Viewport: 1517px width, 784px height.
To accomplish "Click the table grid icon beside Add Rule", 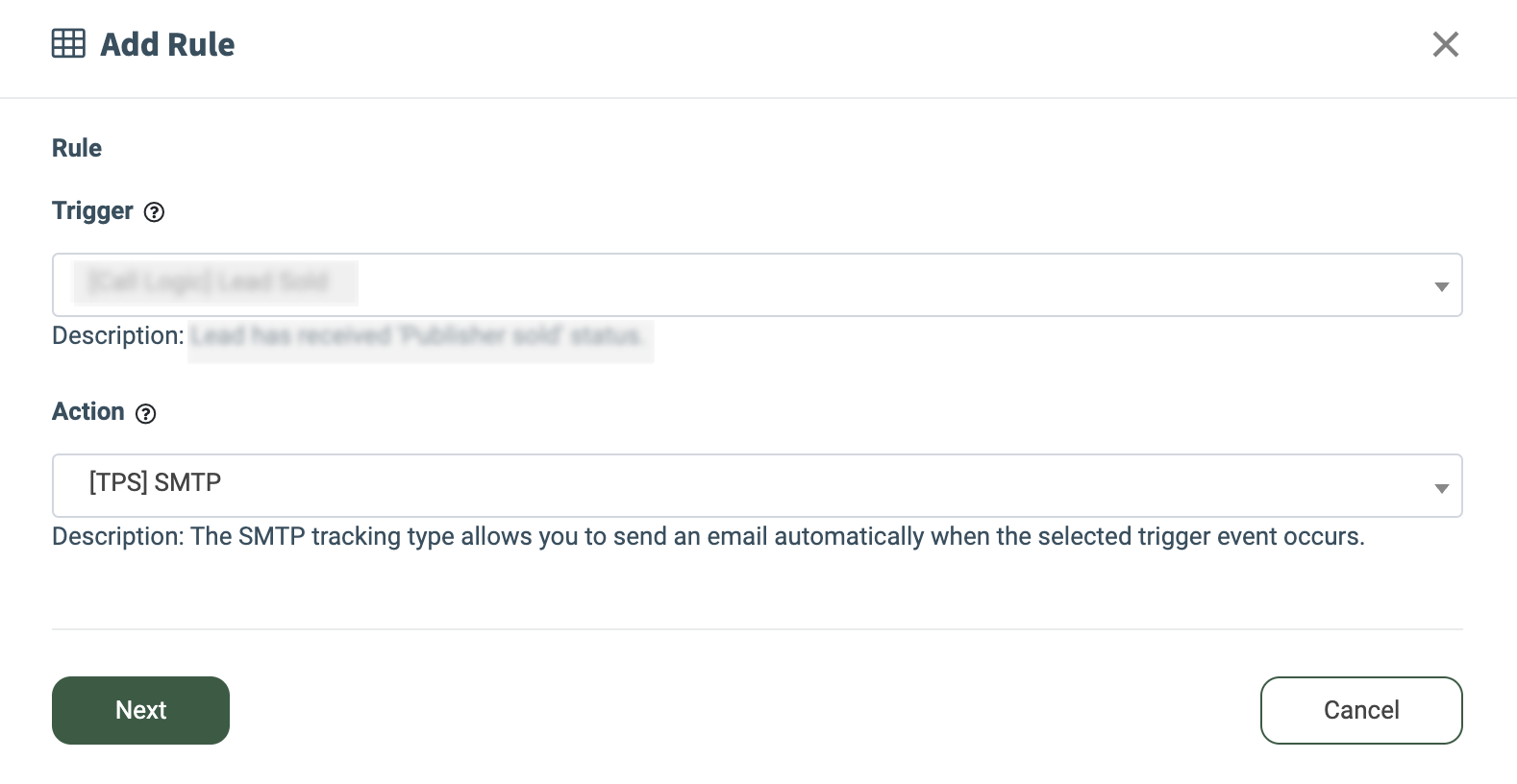I will point(68,44).
